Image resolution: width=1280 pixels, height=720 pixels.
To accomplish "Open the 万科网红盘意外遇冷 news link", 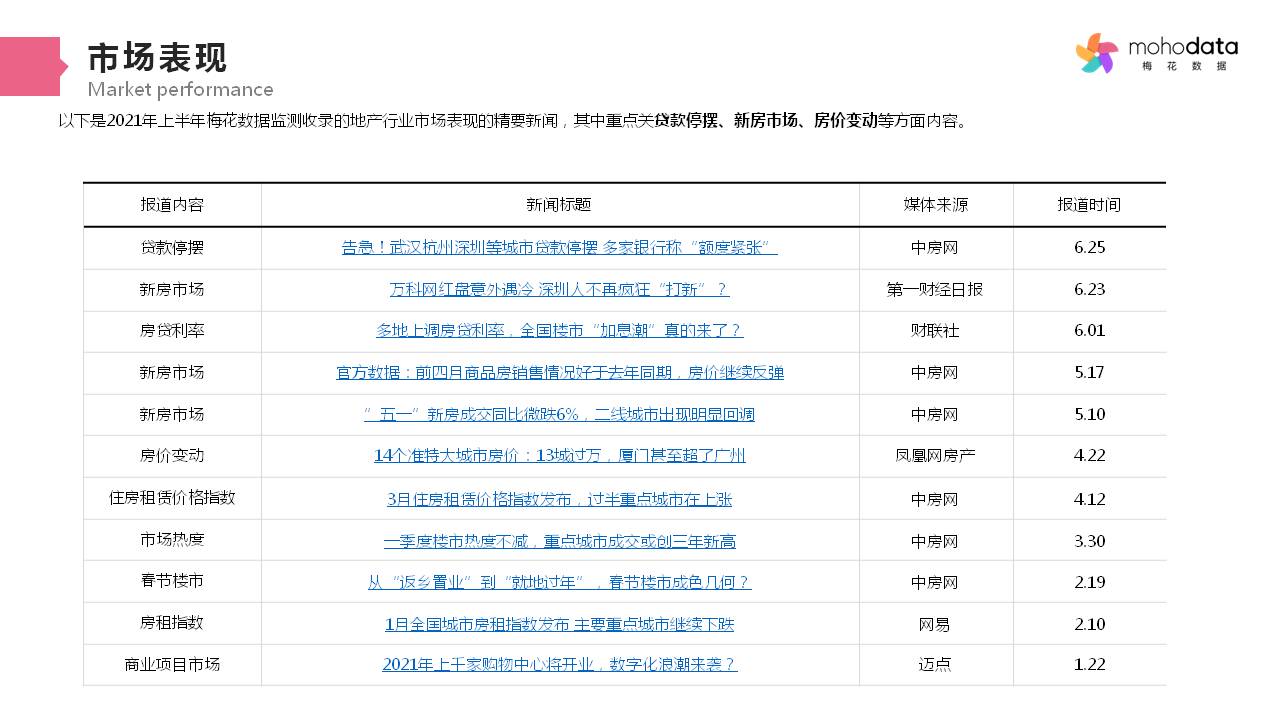I will point(559,290).
